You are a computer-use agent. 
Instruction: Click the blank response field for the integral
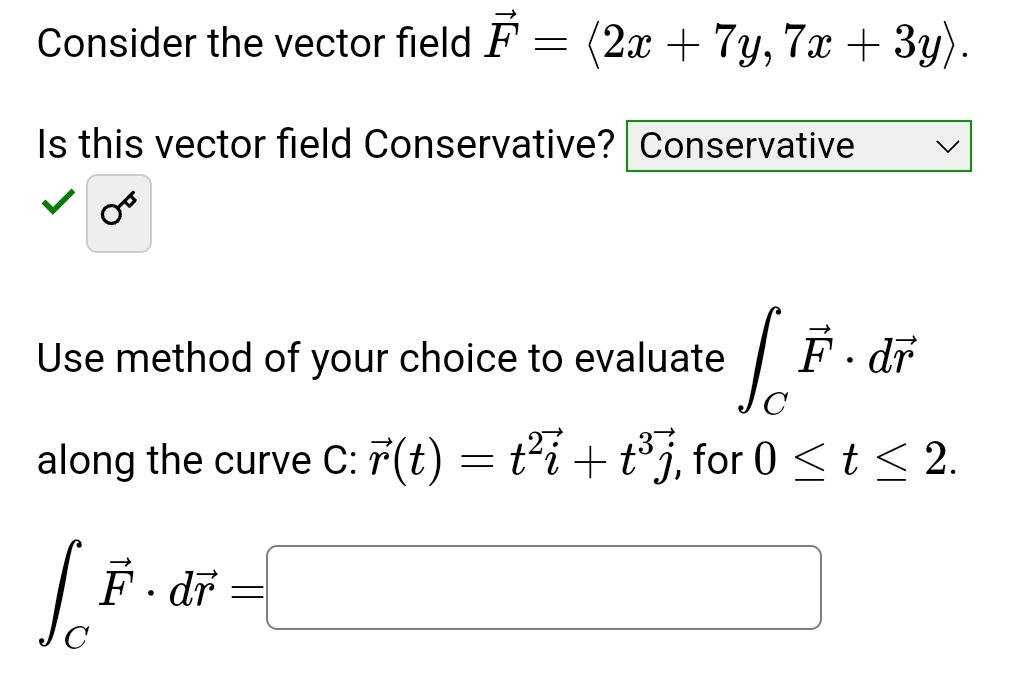(x=543, y=588)
